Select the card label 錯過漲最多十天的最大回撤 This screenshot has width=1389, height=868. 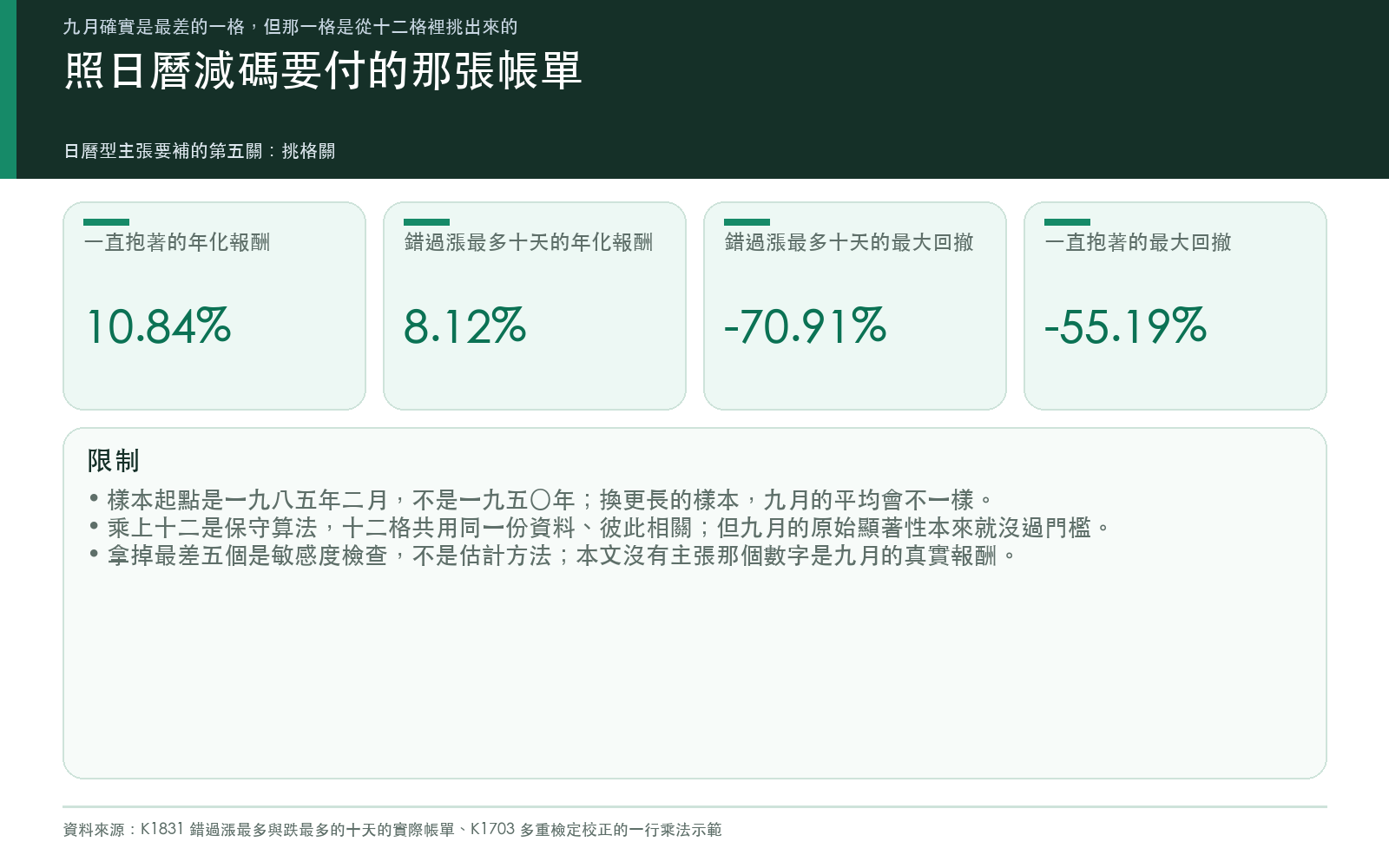coord(849,242)
